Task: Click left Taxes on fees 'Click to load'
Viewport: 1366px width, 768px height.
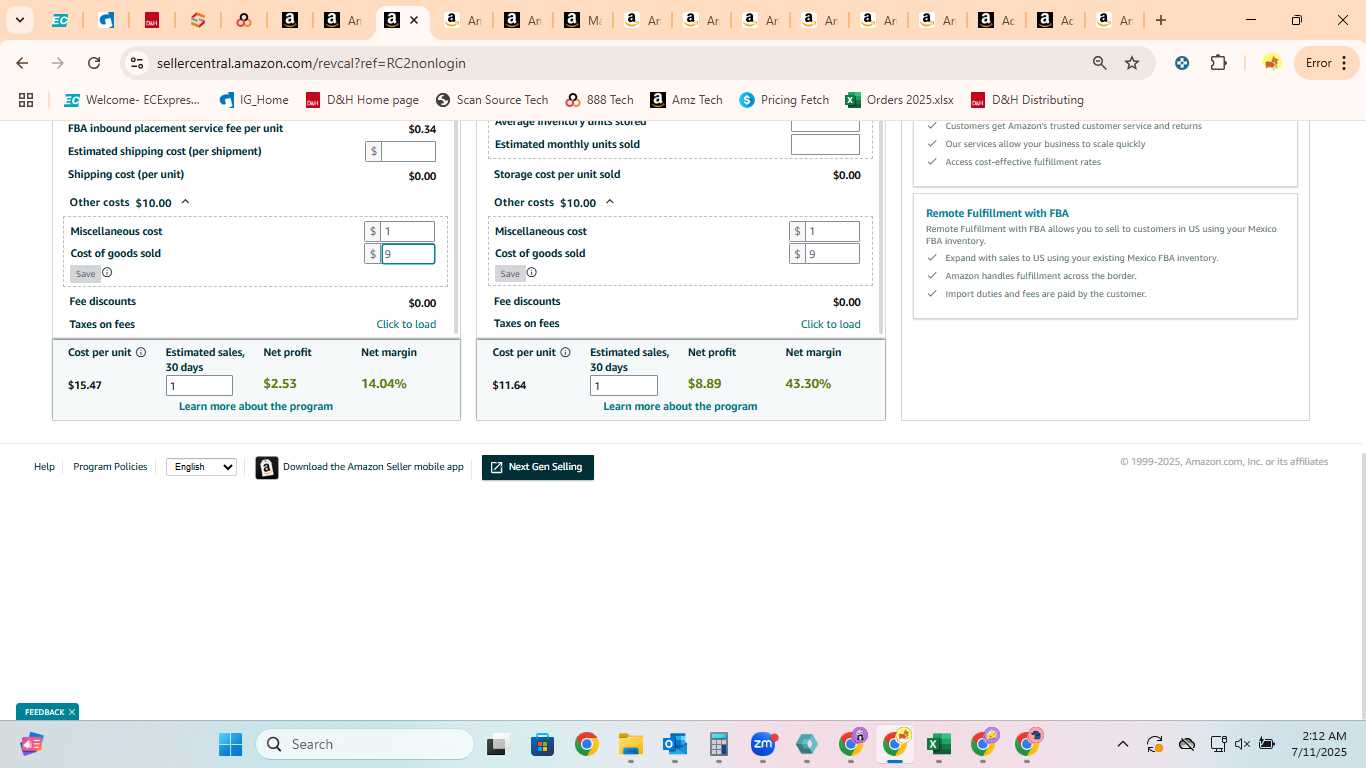Action: pyautogui.click(x=406, y=324)
